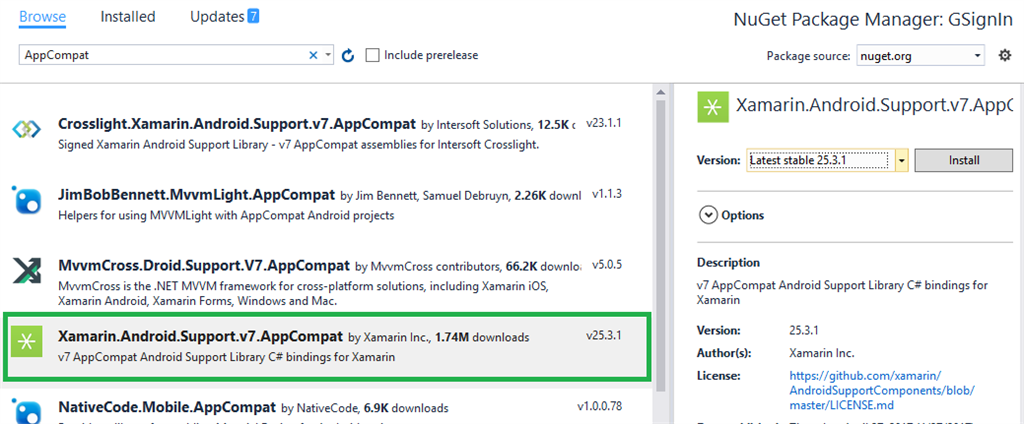Click the NativeCode.Mobile.AppCompat package icon

tap(25, 411)
